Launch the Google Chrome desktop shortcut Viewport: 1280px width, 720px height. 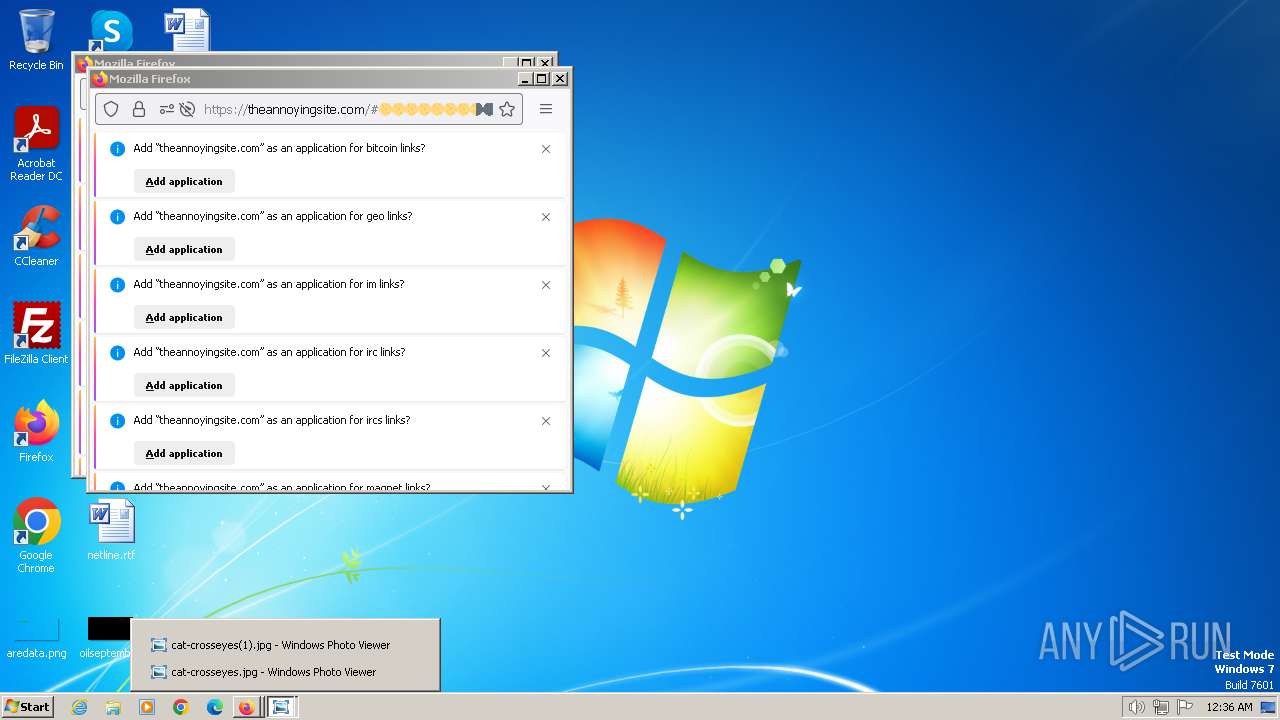point(36,536)
